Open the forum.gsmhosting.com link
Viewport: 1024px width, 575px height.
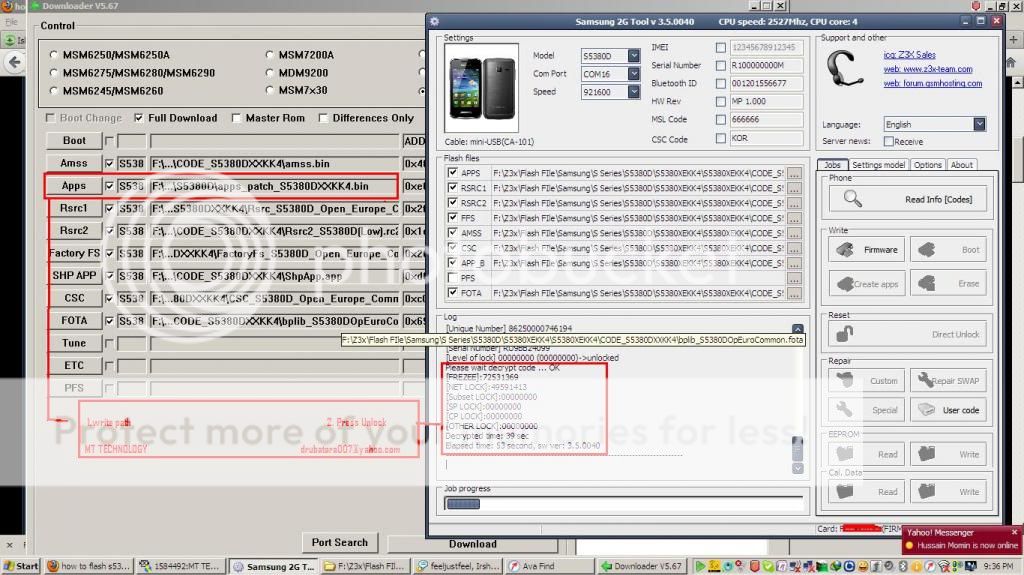(x=932, y=84)
